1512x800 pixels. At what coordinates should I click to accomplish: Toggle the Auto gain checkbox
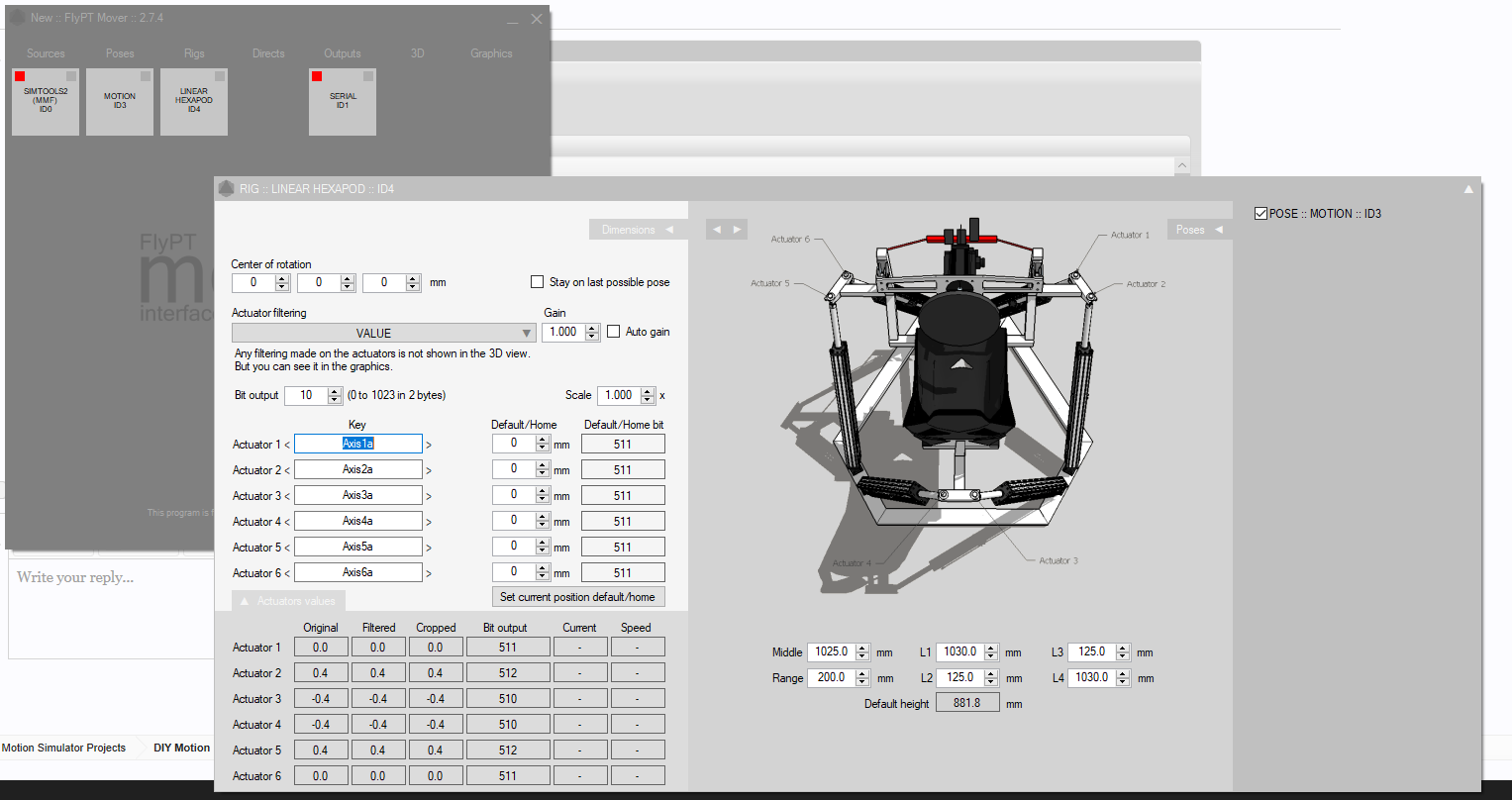[614, 332]
